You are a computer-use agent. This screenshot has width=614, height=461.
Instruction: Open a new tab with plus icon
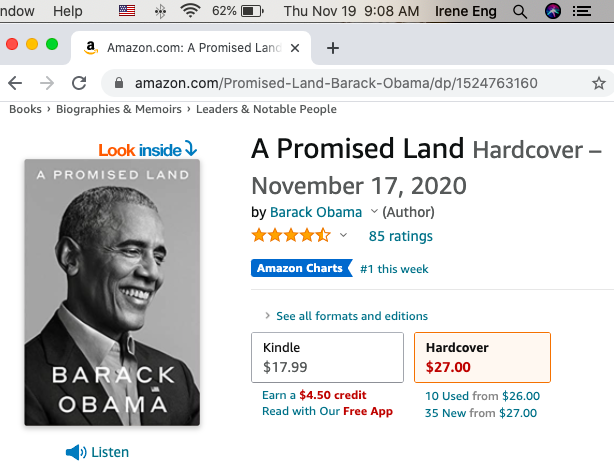(x=333, y=48)
